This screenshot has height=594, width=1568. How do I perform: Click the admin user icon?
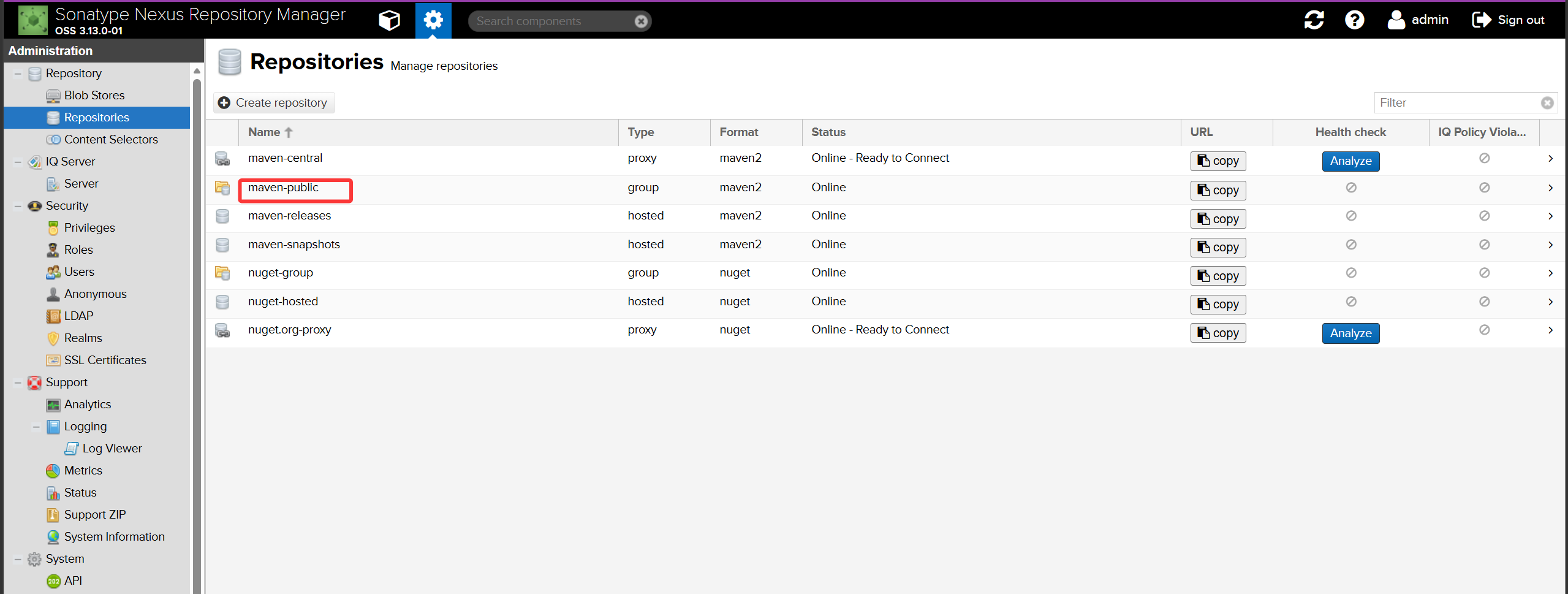1396,20
